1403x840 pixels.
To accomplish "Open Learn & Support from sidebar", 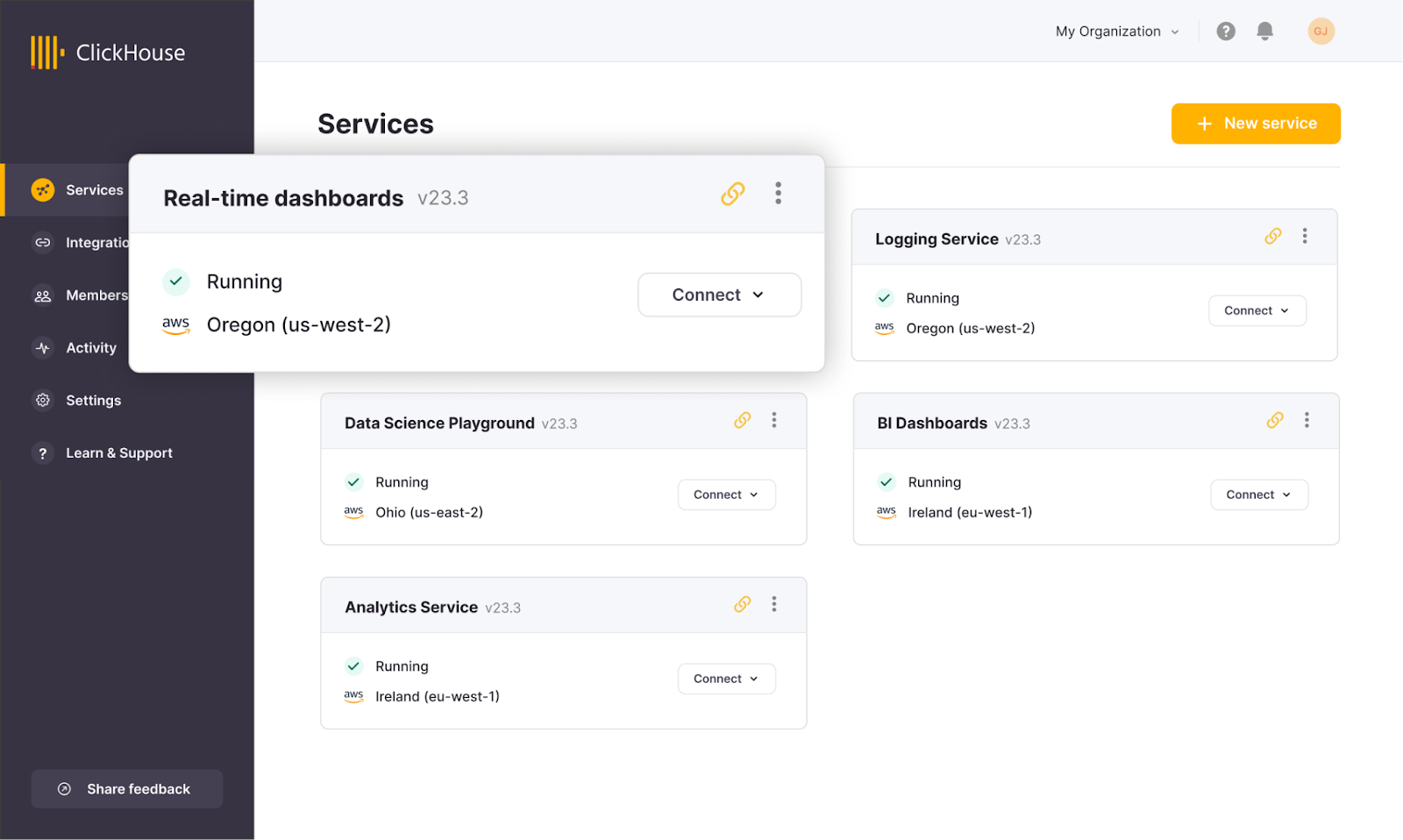I will pyautogui.click(x=43, y=452).
